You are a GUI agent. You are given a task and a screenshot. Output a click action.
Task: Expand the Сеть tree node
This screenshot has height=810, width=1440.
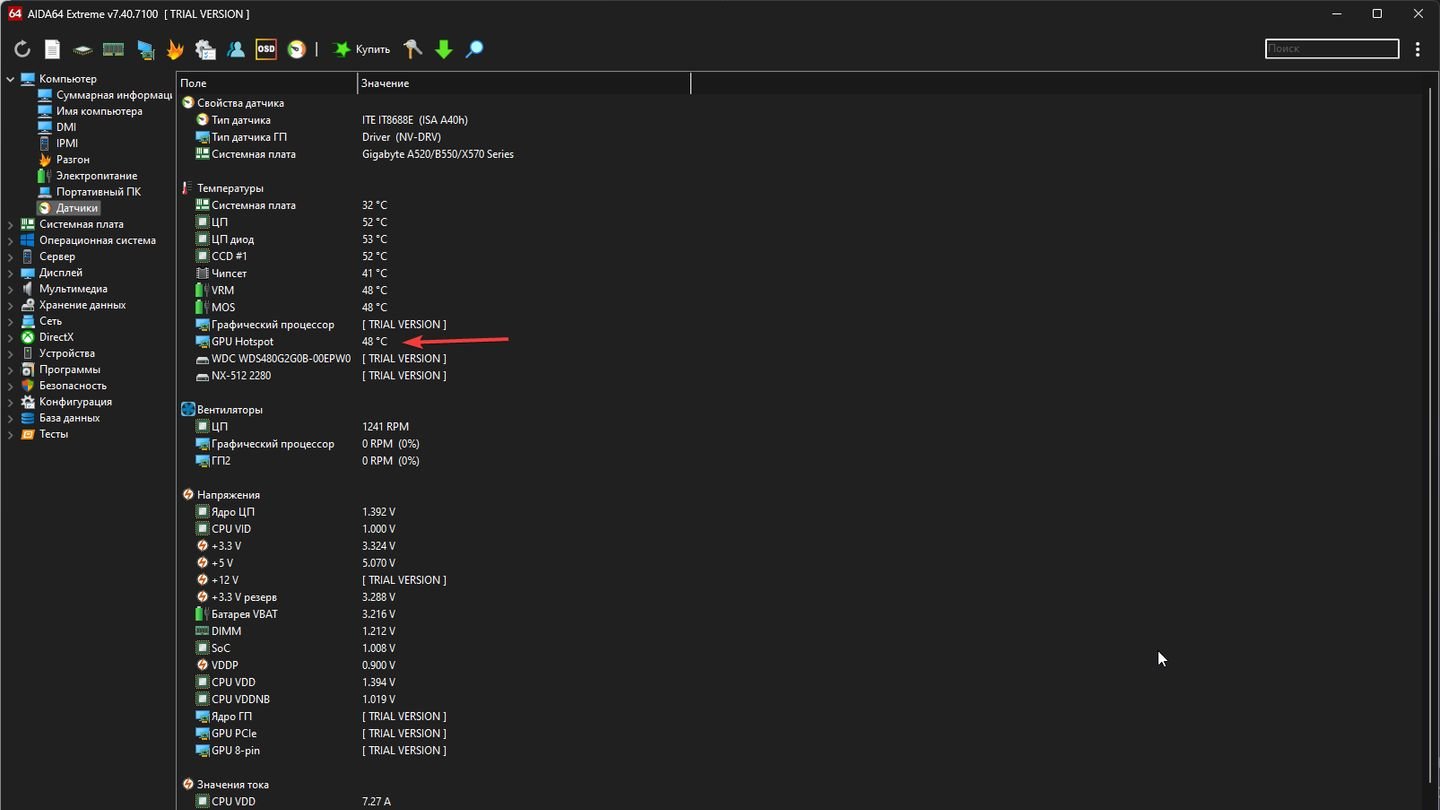click(x=11, y=322)
